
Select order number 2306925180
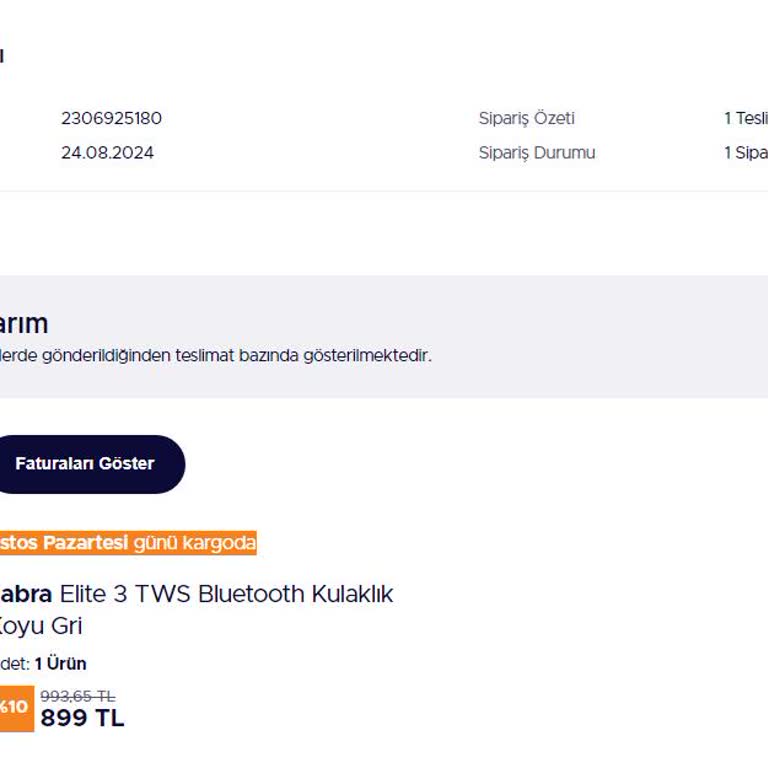click(x=111, y=118)
